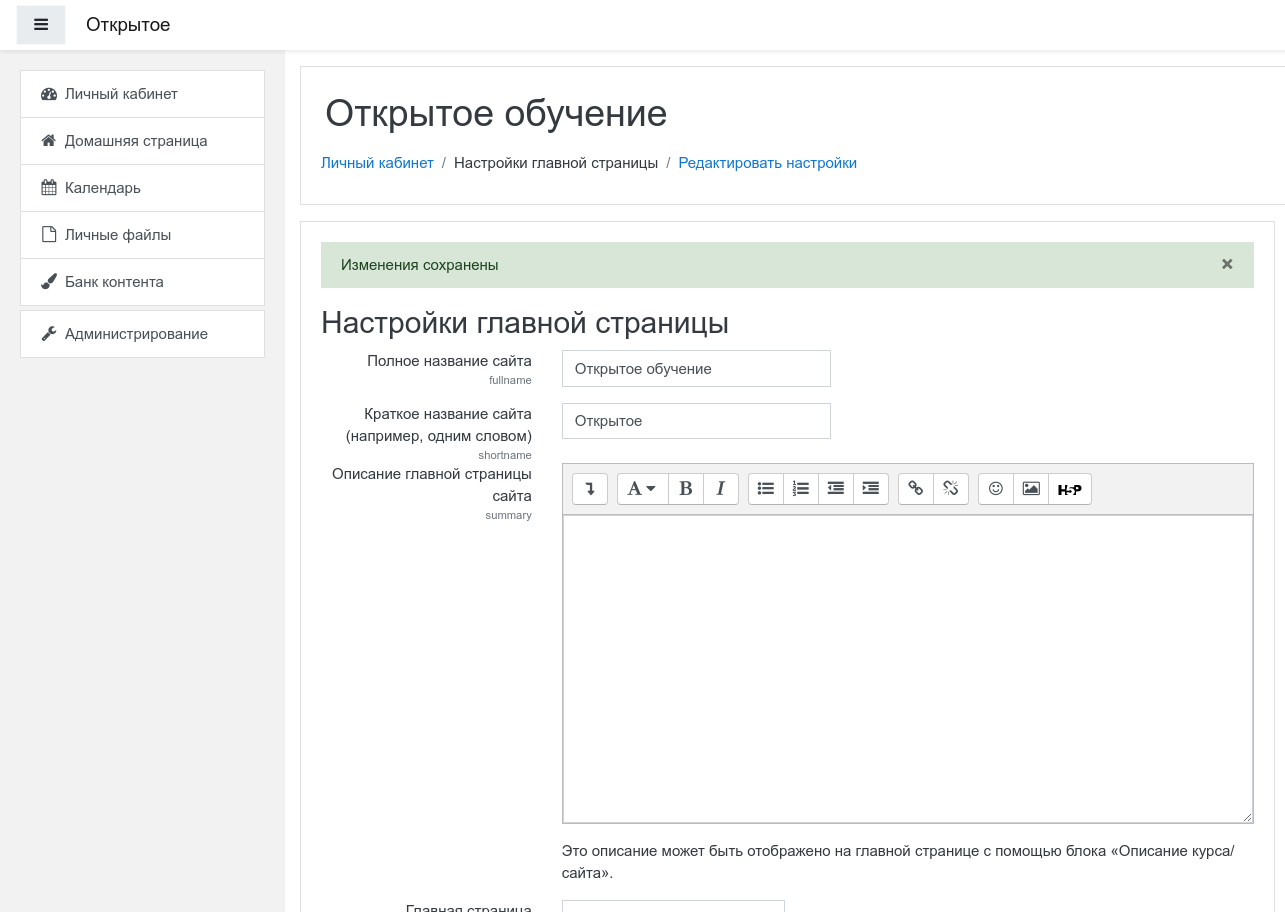The width and height of the screenshot is (1285, 912).
Task: Click the indent button
Action: point(871,489)
